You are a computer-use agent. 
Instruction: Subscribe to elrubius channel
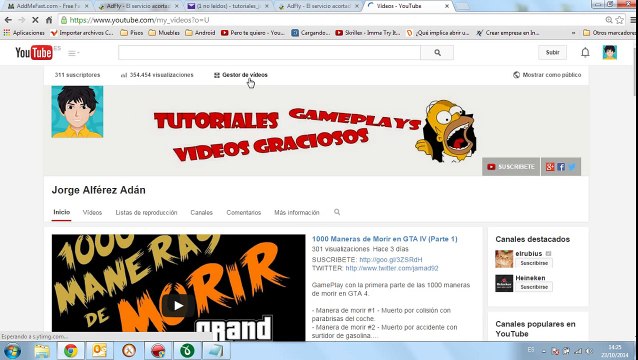click(x=534, y=263)
